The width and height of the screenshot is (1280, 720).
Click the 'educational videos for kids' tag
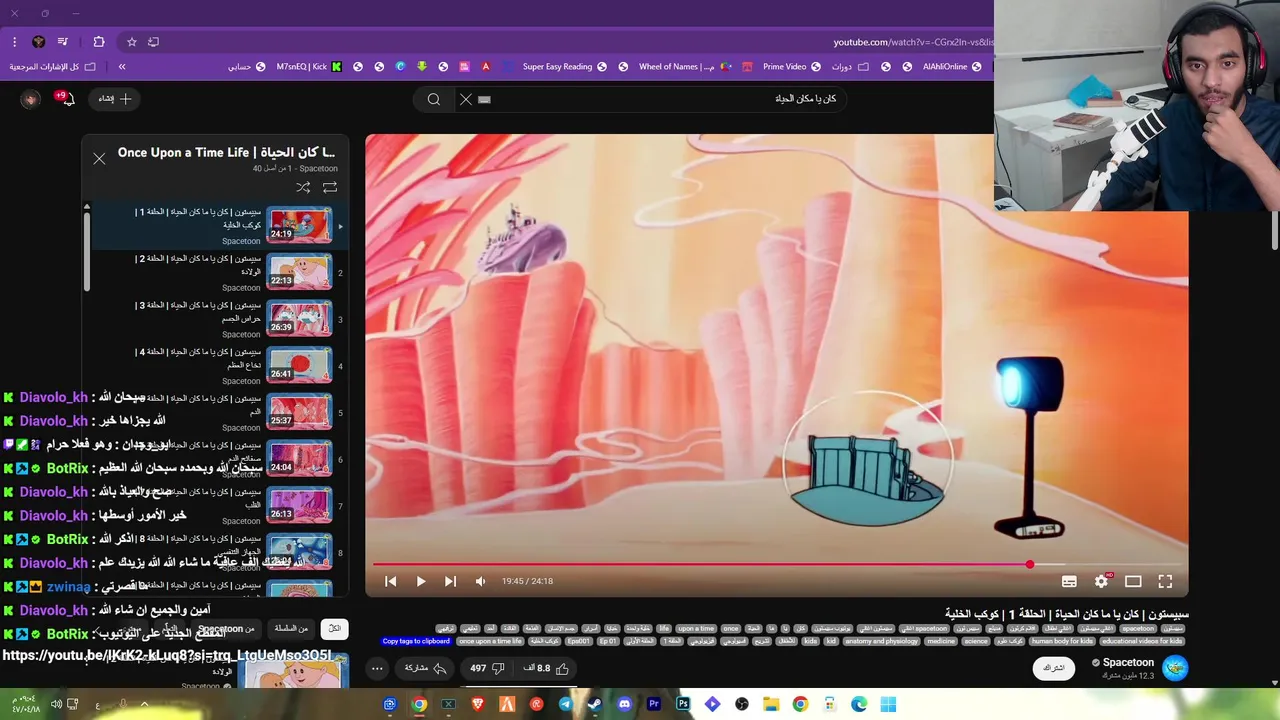point(1142,641)
